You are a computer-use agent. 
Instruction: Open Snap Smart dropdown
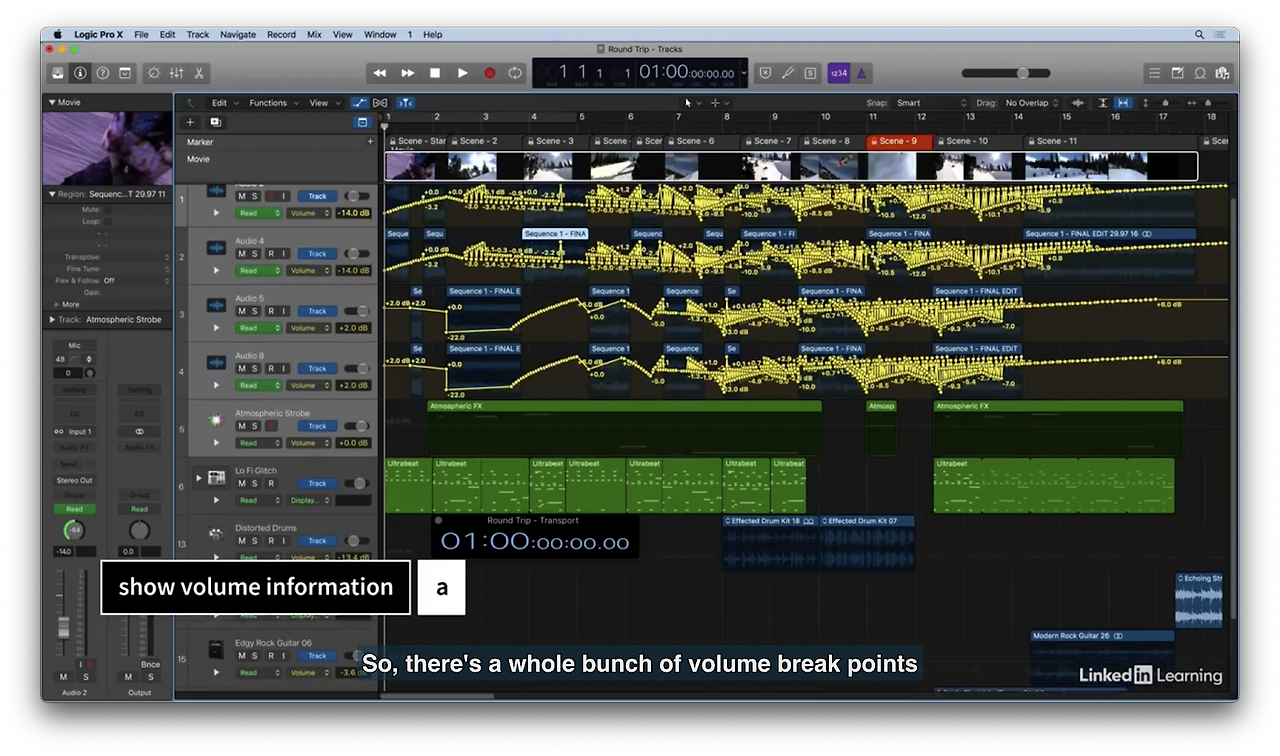click(930, 103)
